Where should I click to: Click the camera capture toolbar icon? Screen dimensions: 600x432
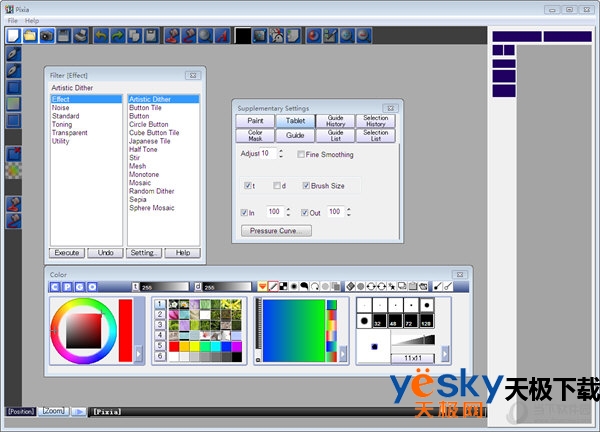pos(47,35)
